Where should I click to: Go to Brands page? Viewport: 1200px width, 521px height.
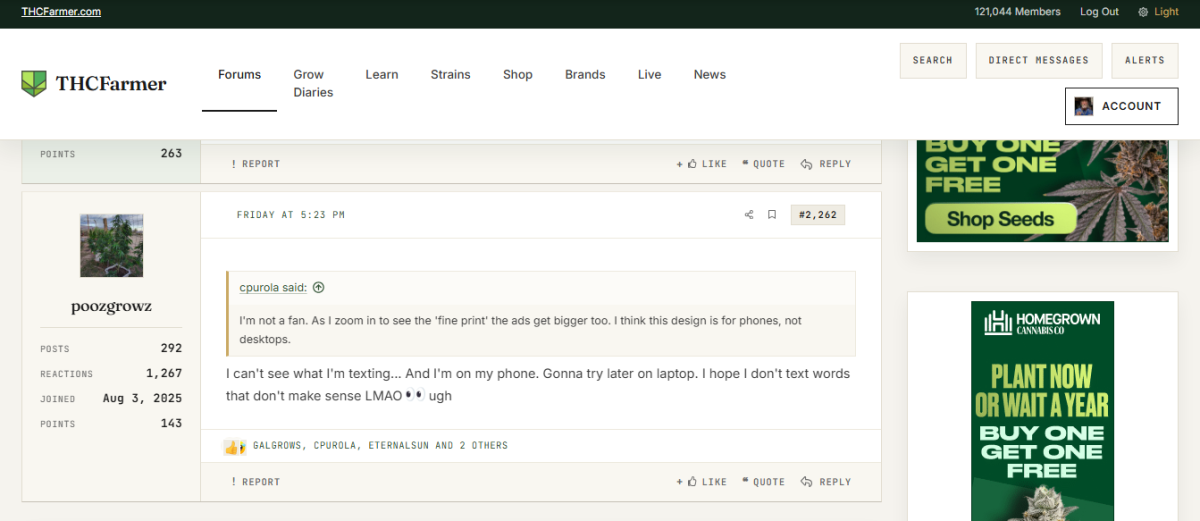pos(585,74)
